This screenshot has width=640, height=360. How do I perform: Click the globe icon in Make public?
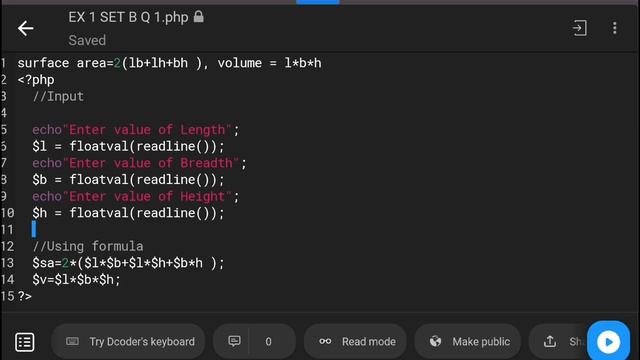(x=435, y=341)
